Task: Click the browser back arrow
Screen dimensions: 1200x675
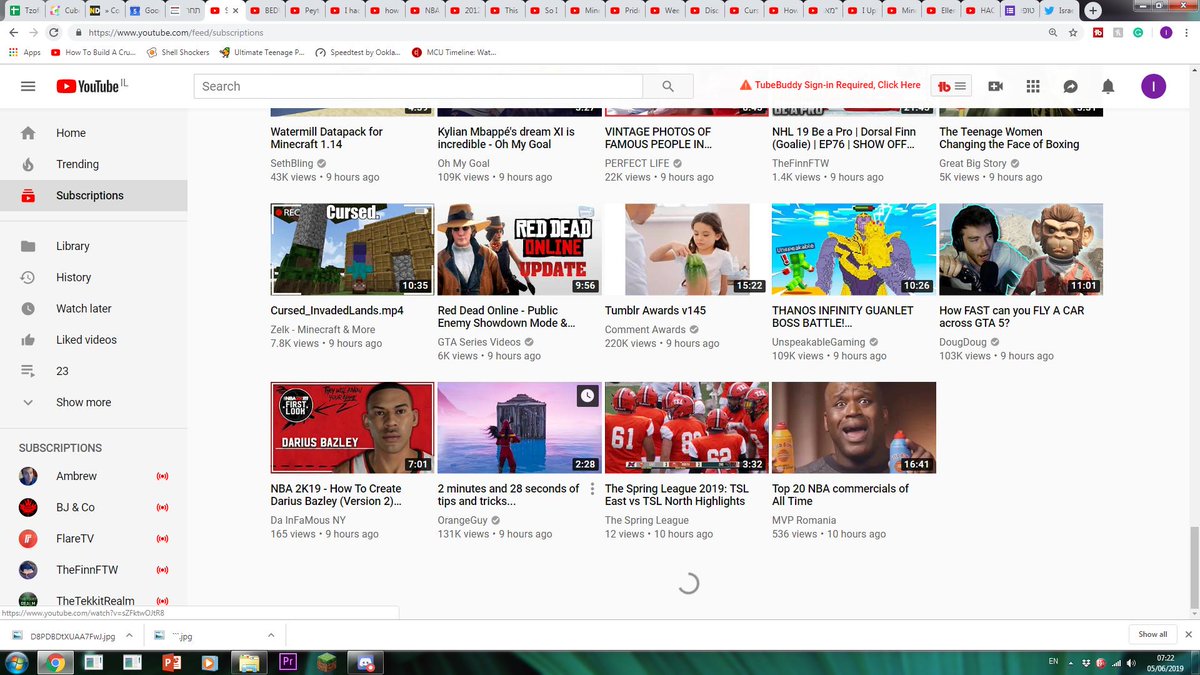Action: (14, 32)
